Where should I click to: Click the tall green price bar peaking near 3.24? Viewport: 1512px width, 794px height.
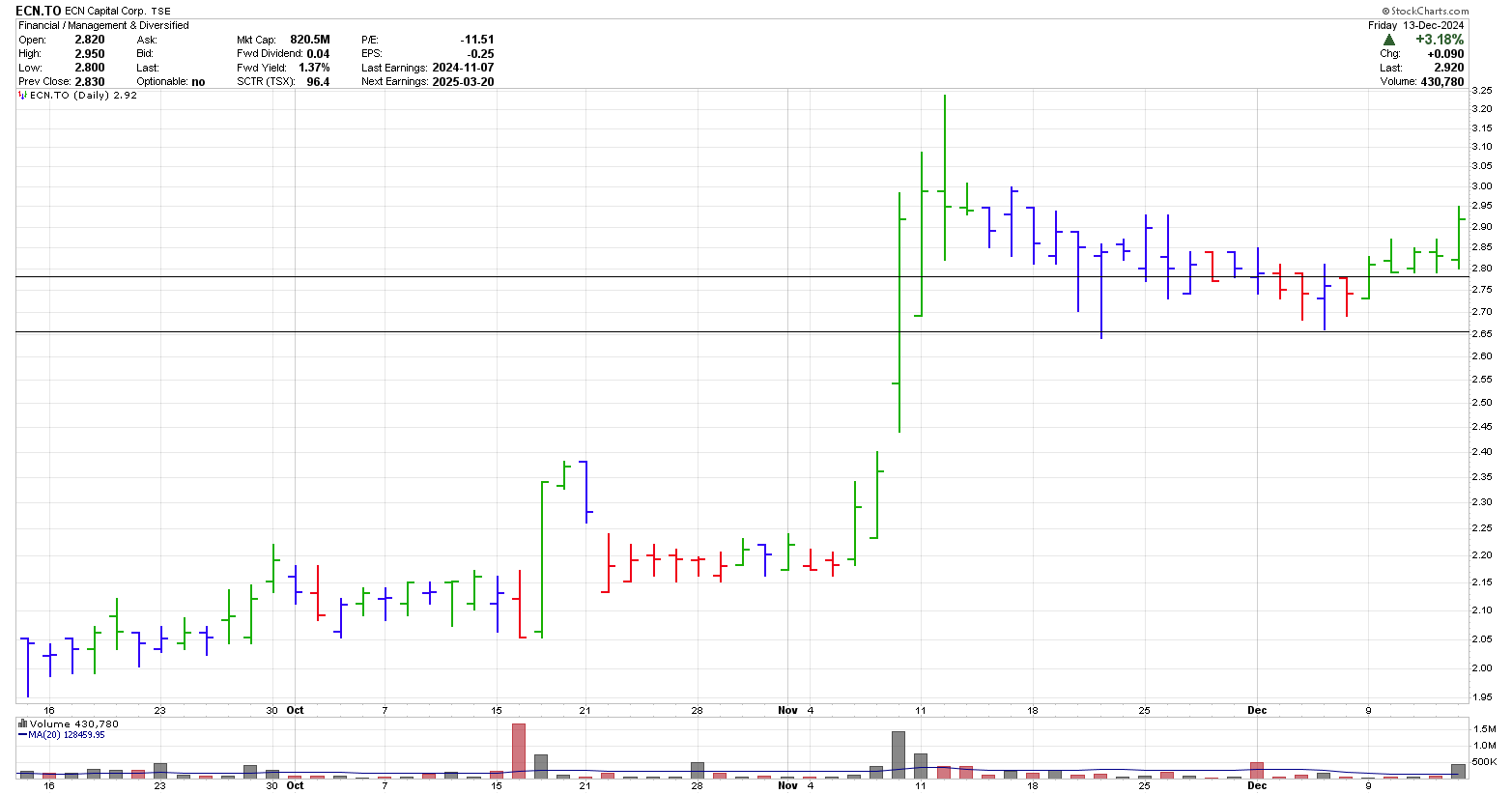(x=944, y=178)
